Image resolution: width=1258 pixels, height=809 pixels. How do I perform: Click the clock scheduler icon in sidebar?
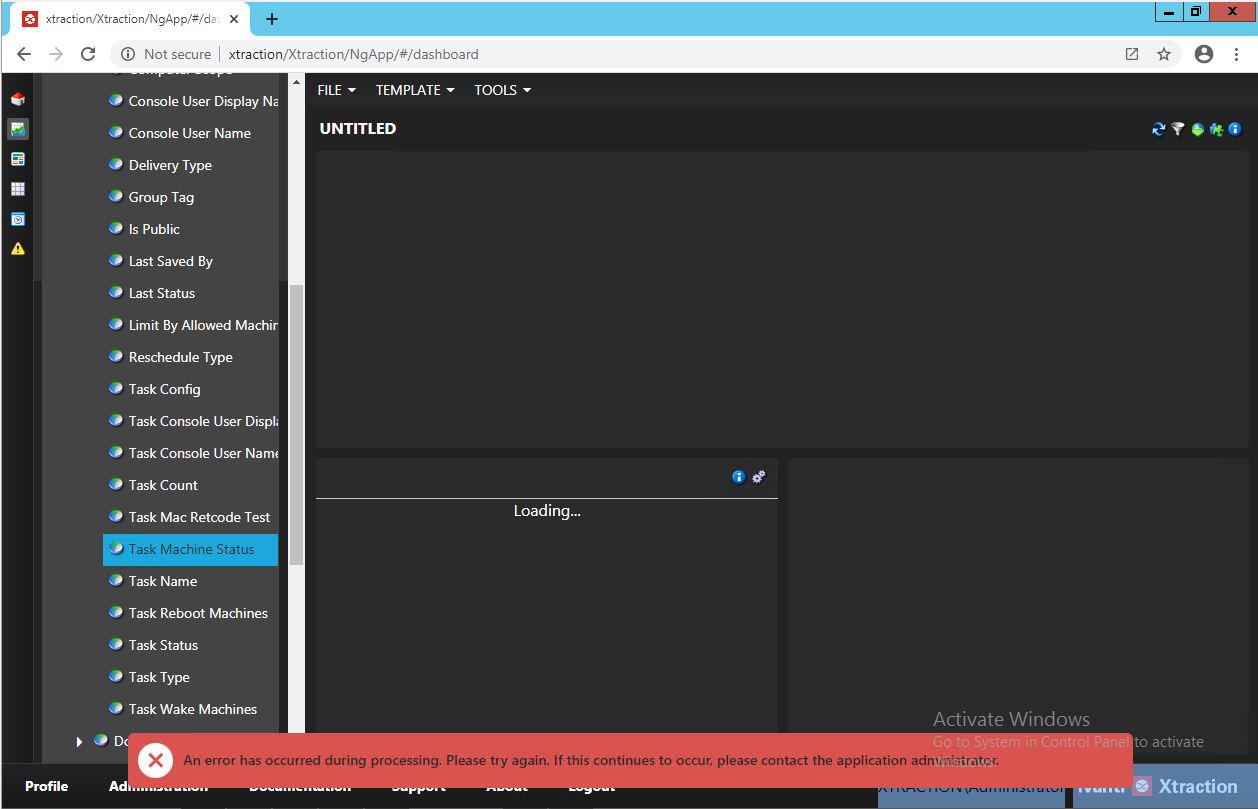(17, 219)
